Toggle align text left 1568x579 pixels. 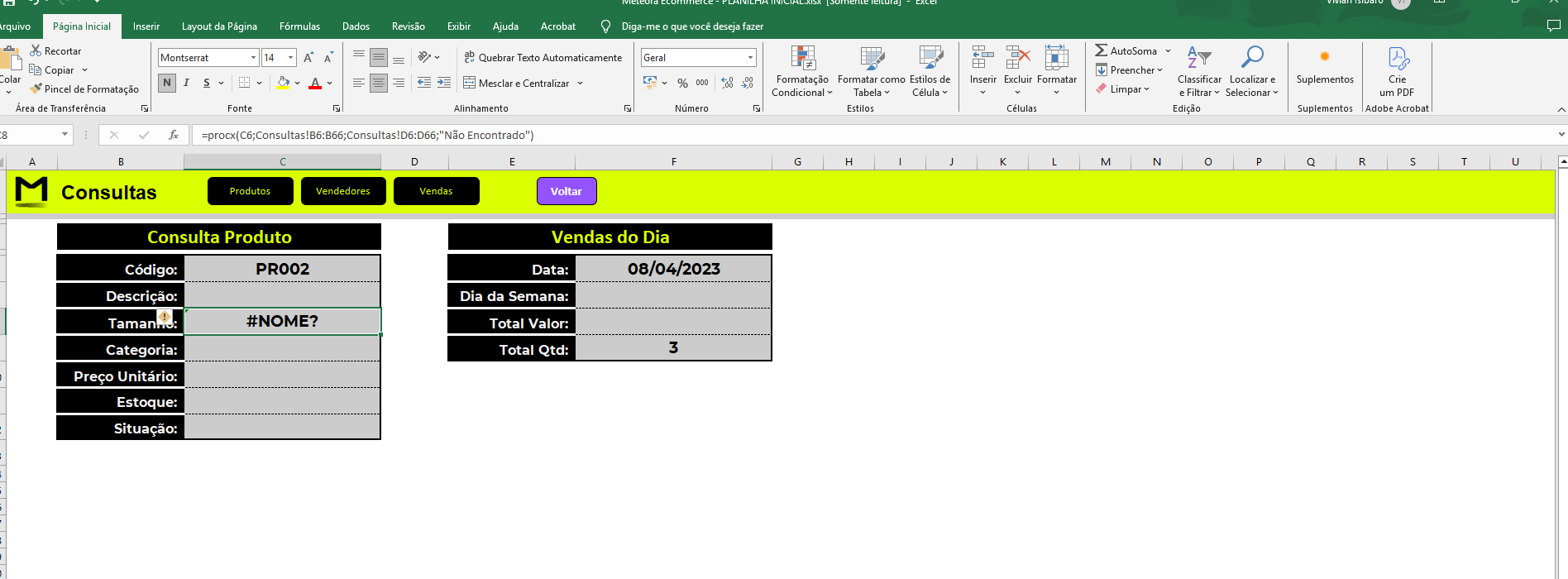pyautogui.click(x=358, y=83)
